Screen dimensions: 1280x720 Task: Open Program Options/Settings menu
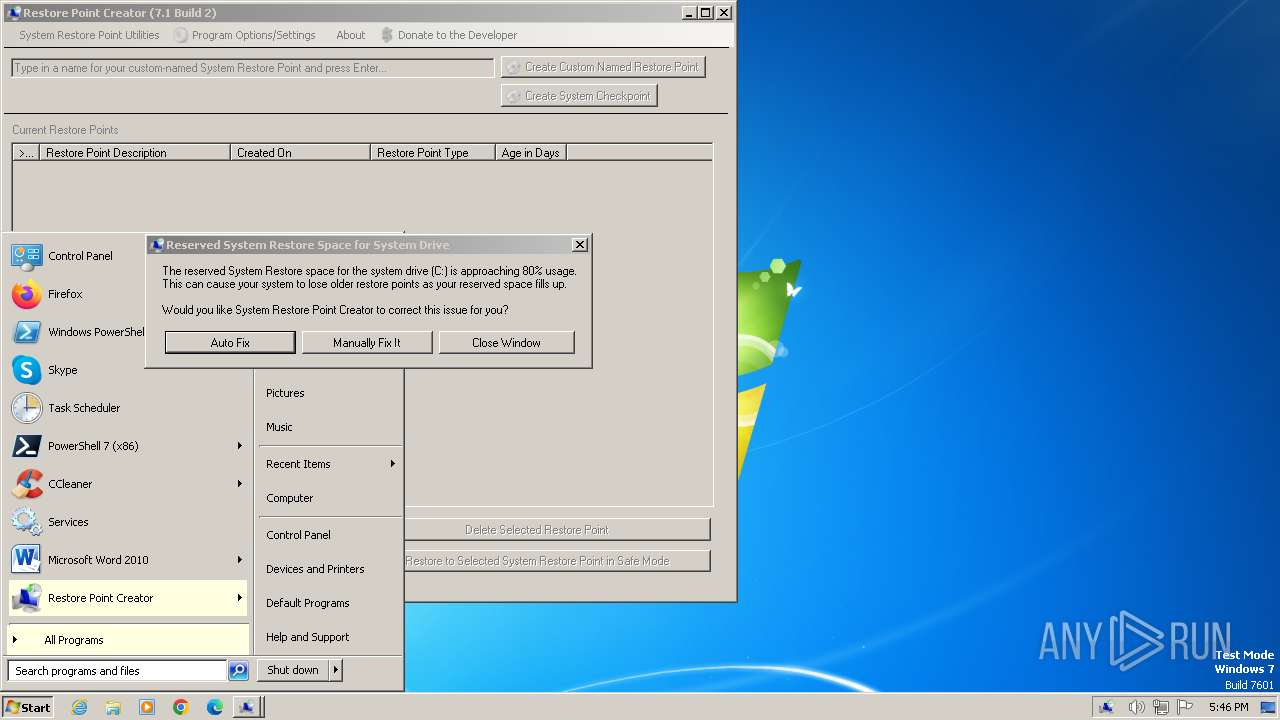pyautogui.click(x=245, y=35)
